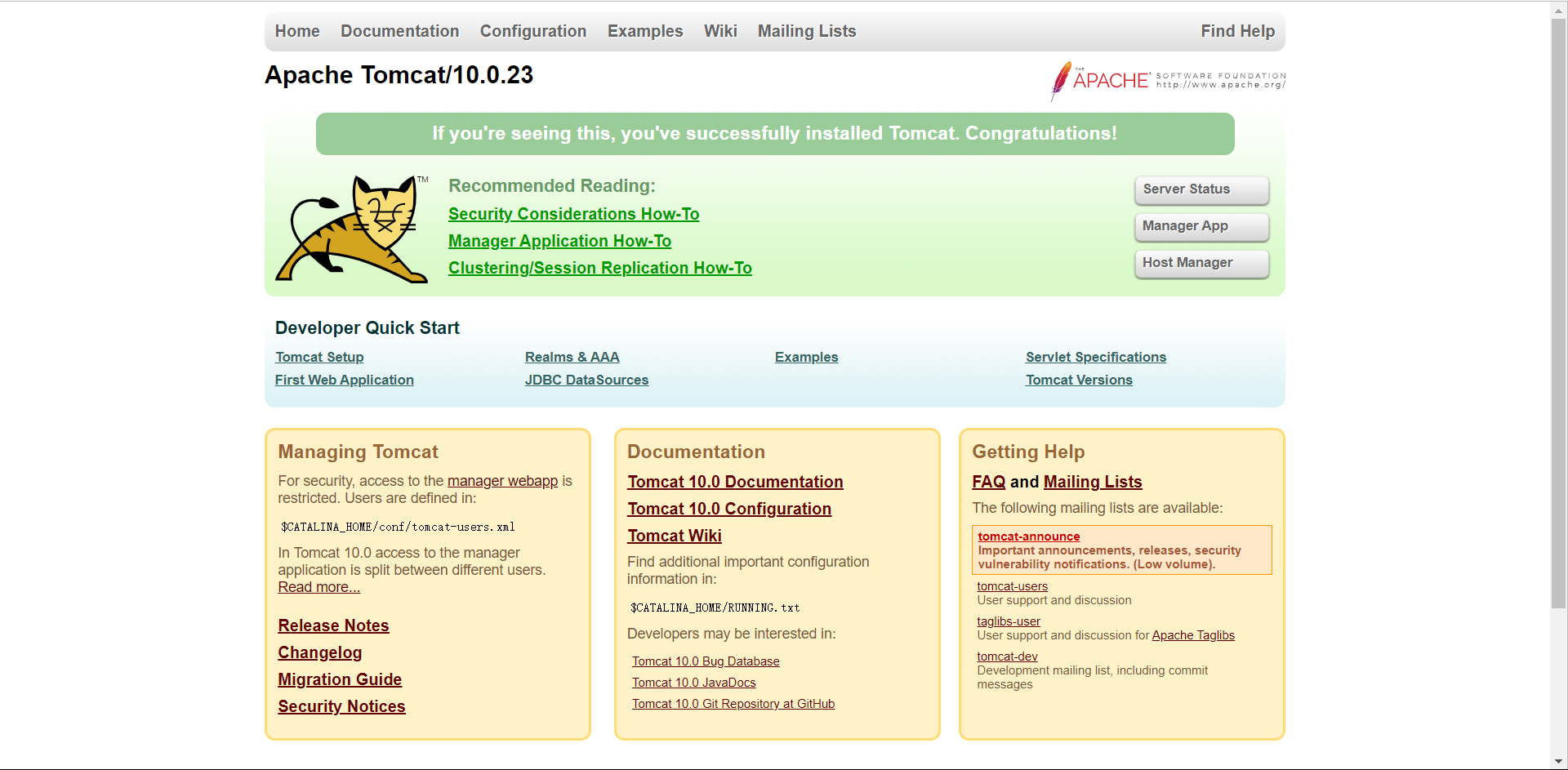
Task: Click the green Congratulations banner
Action: click(x=775, y=134)
